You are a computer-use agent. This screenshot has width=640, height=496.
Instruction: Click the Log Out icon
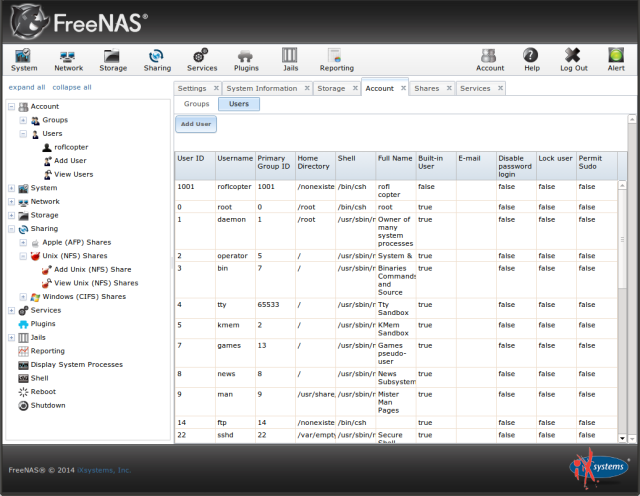coord(573,60)
